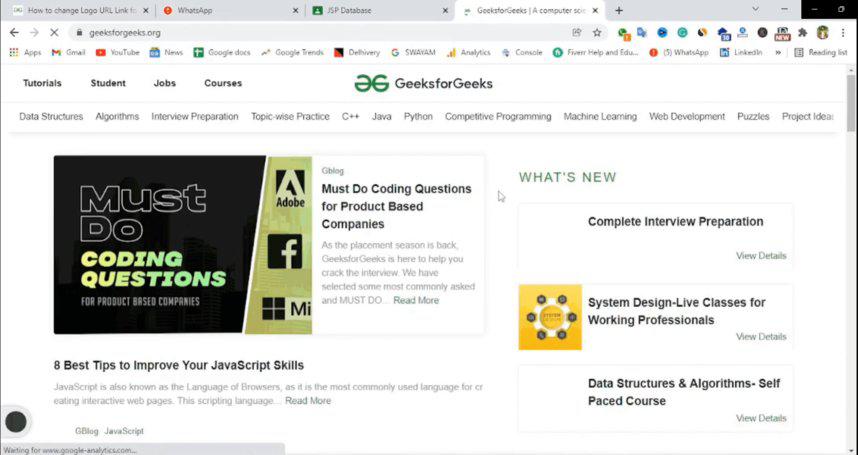Open Data Structures in the topic bar
858x455 pixels.
click(51, 116)
